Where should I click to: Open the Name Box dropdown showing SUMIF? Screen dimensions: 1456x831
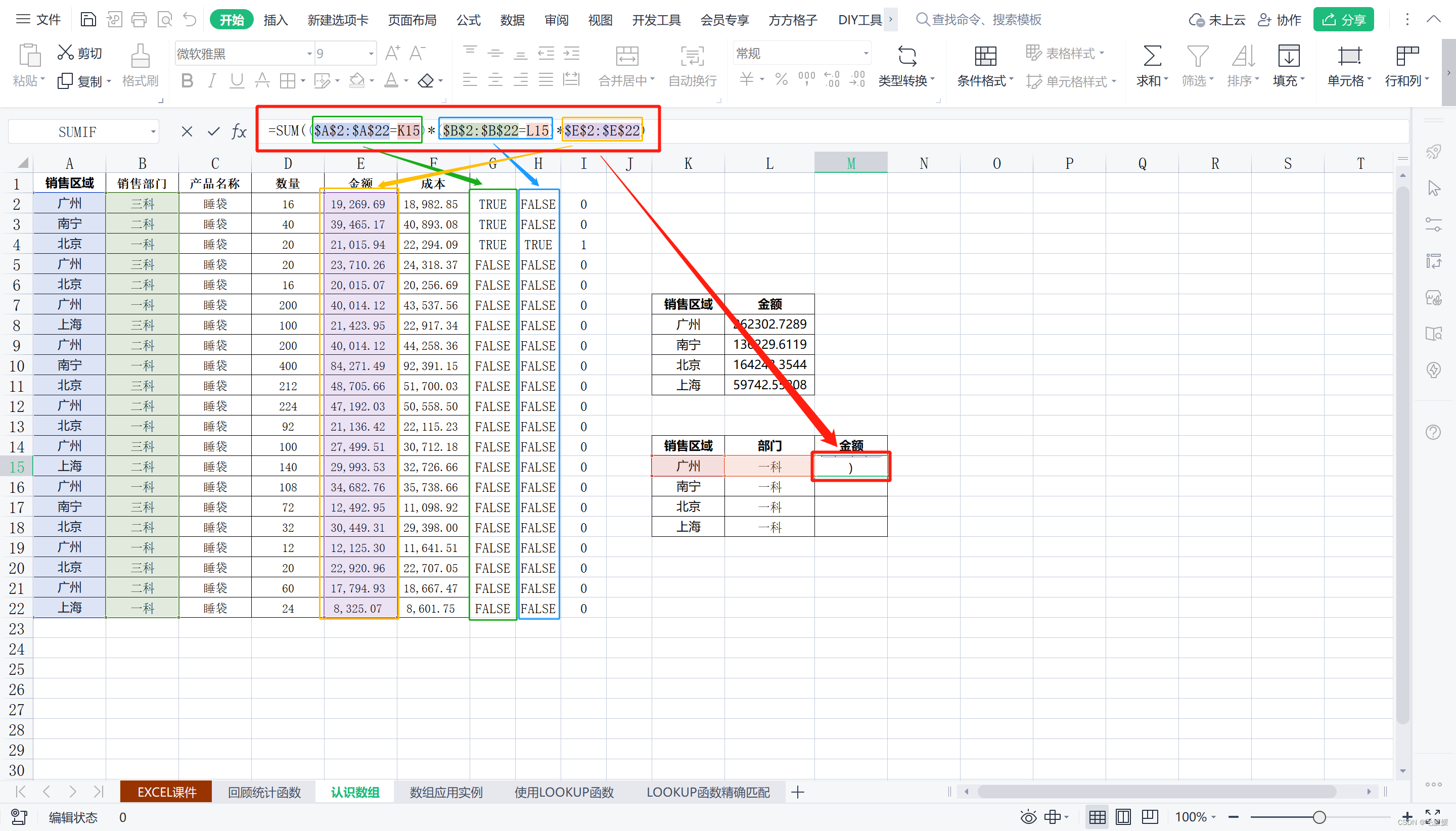pos(153,132)
